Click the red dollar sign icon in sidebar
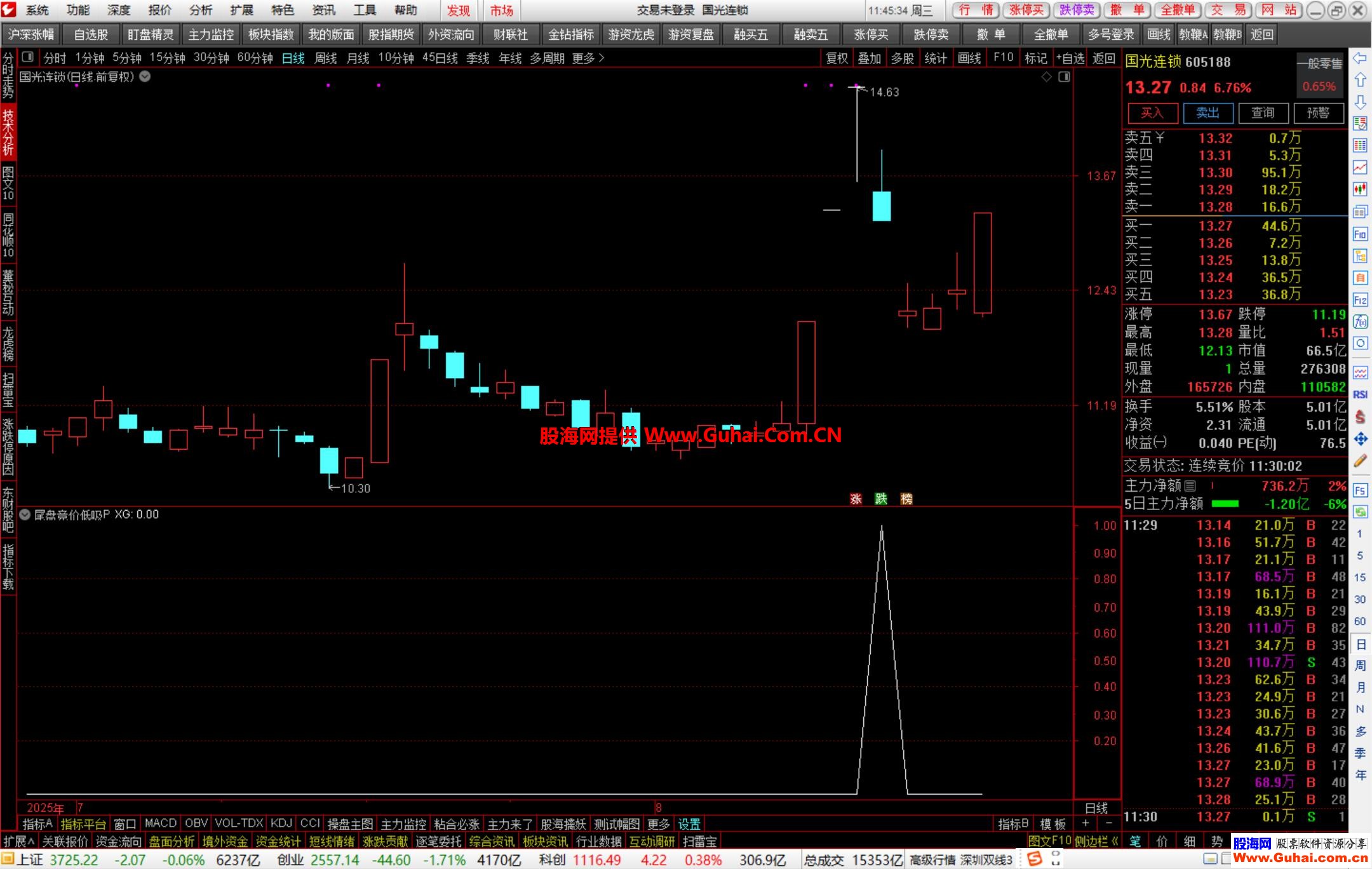The height and width of the screenshot is (869, 1372). coord(1360,417)
